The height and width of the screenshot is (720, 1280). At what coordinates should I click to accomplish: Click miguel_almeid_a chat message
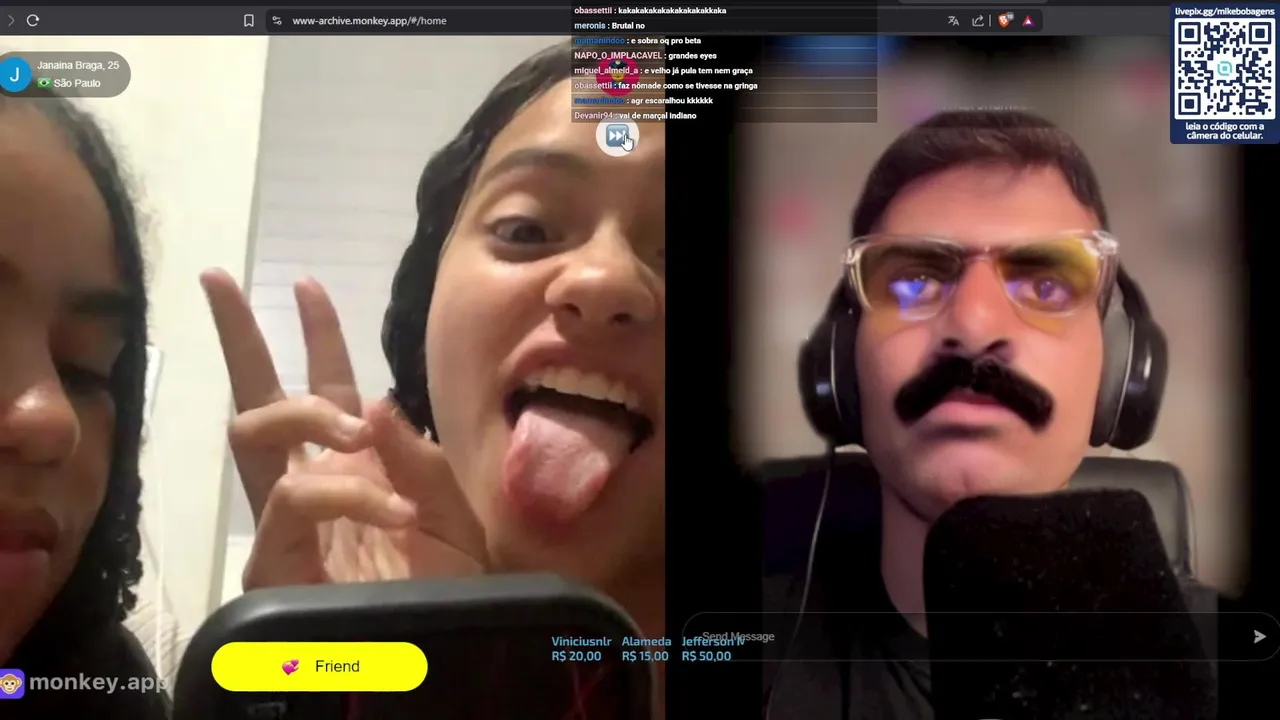(663, 71)
